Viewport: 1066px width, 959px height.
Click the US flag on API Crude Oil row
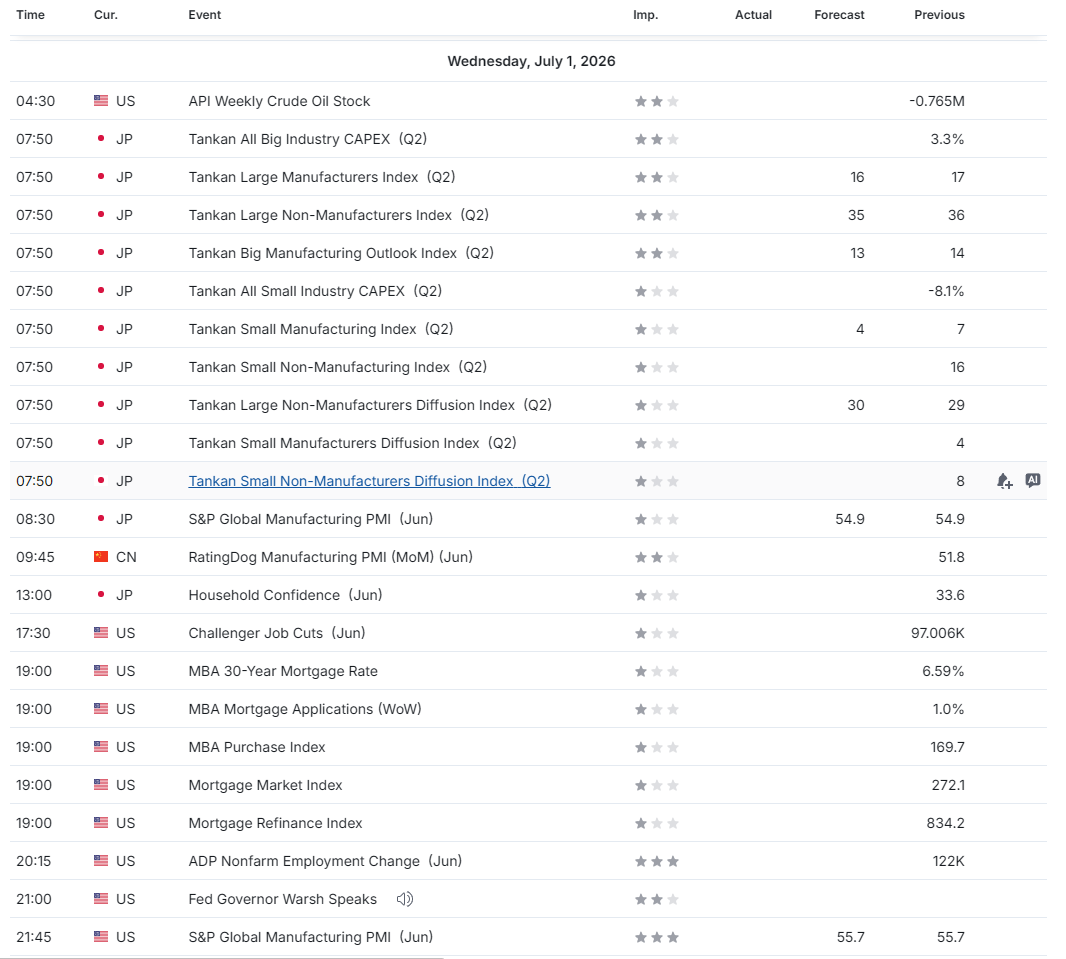pyautogui.click(x=101, y=101)
